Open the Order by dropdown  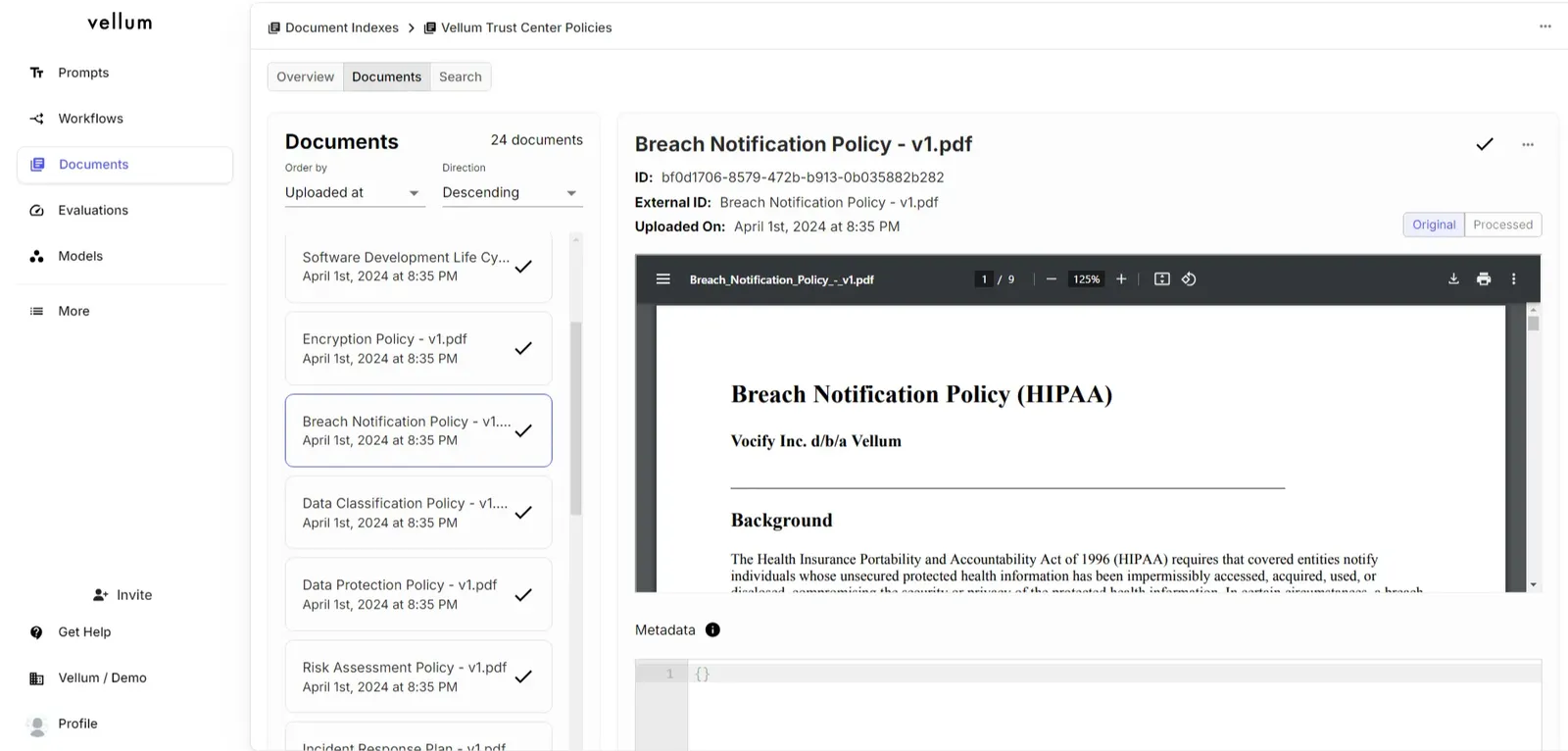pyautogui.click(x=355, y=193)
